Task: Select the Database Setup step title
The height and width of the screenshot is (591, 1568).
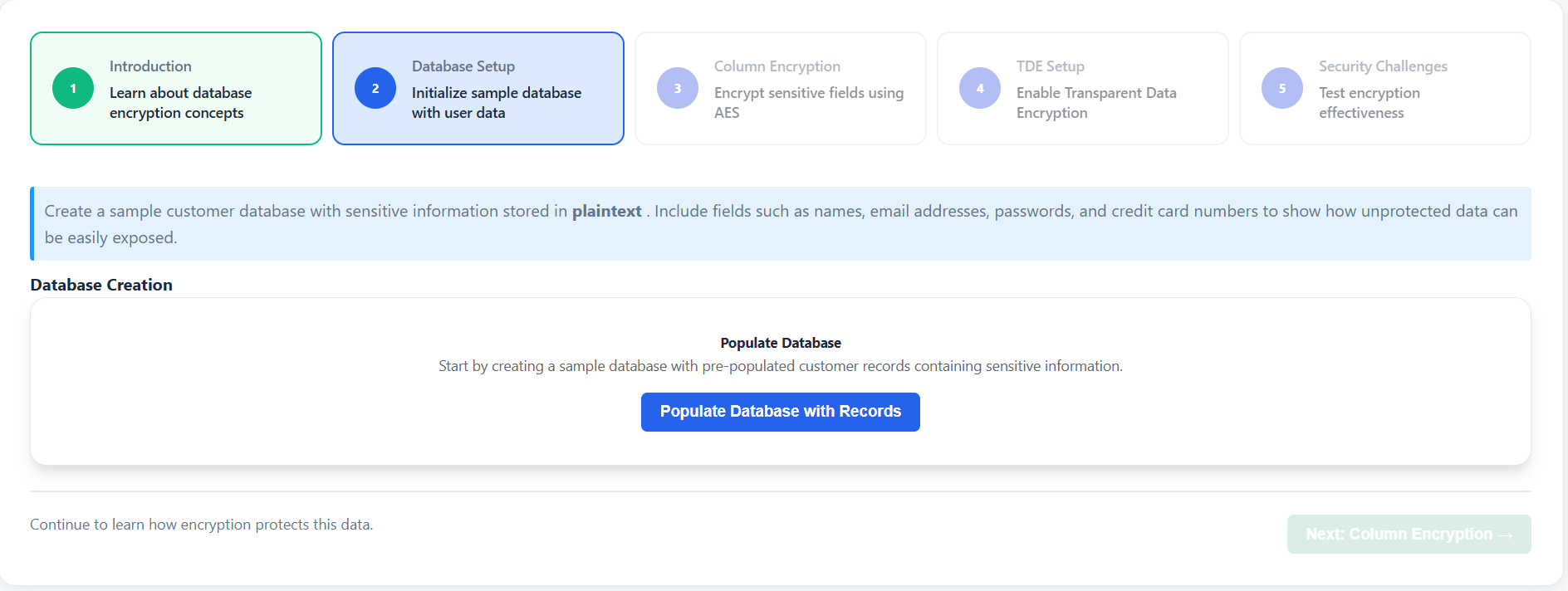Action: [x=463, y=66]
